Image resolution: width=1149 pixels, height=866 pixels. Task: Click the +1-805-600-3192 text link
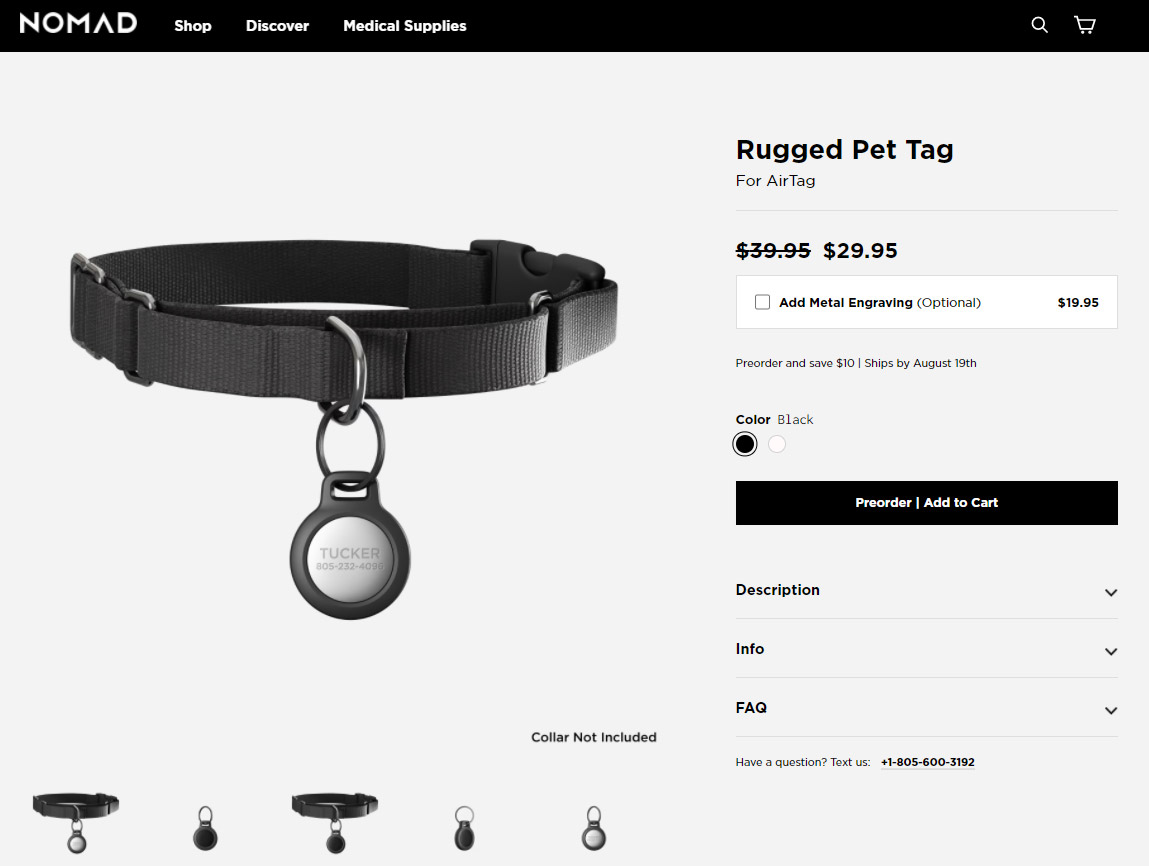928,762
